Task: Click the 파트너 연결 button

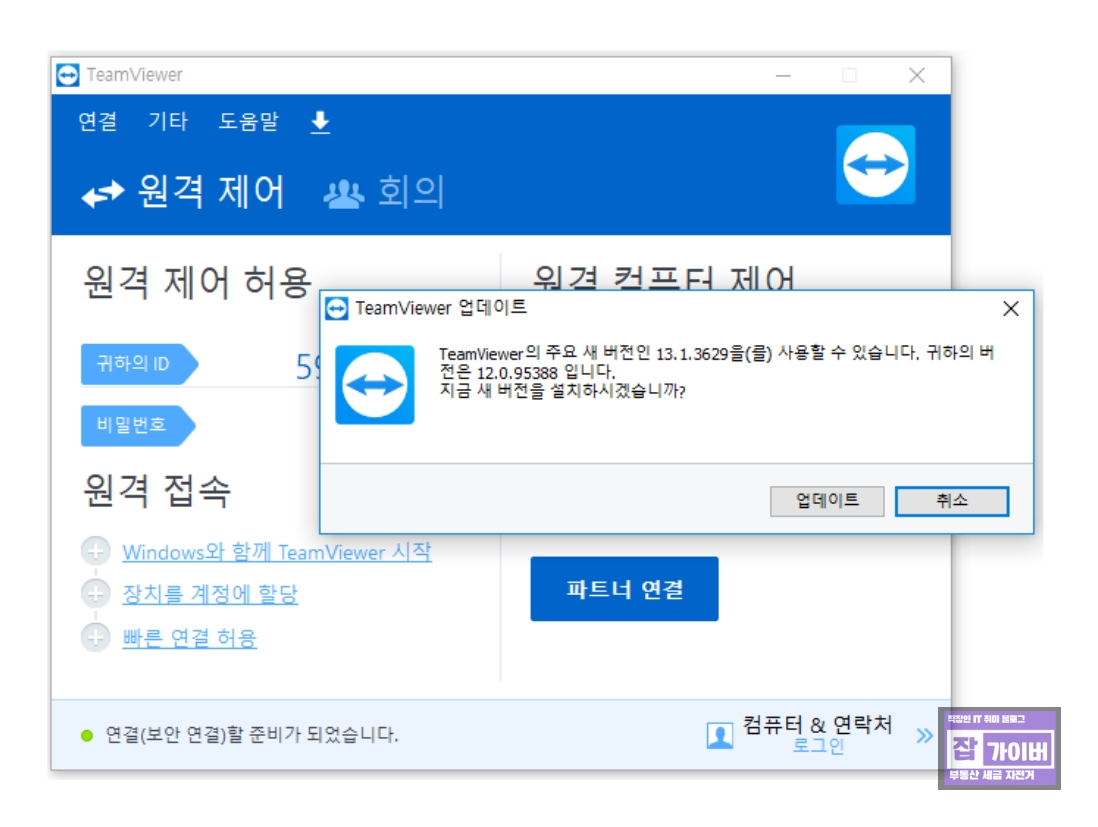Action: coord(624,589)
